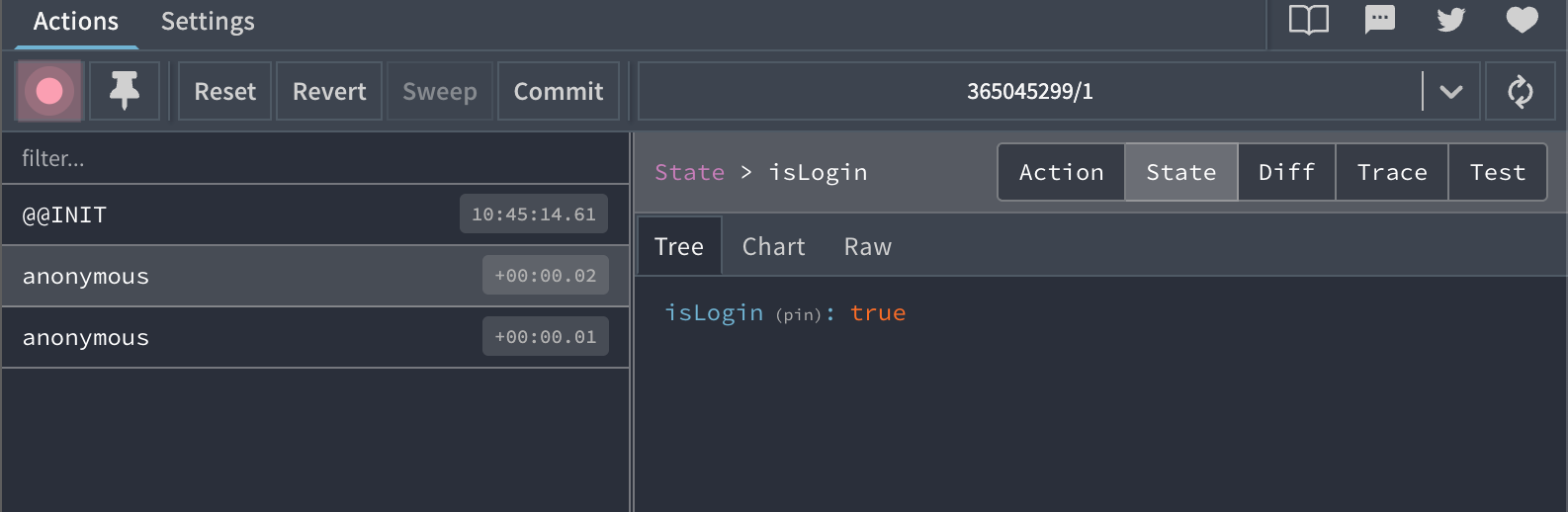Open the documentation book icon

click(1308, 21)
